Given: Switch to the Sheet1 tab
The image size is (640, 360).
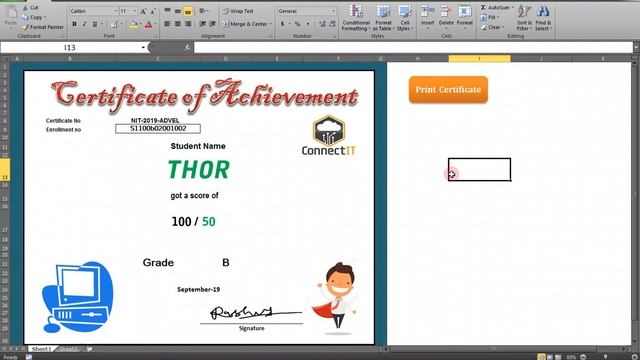Looking at the screenshot, I should coord(42,349).
